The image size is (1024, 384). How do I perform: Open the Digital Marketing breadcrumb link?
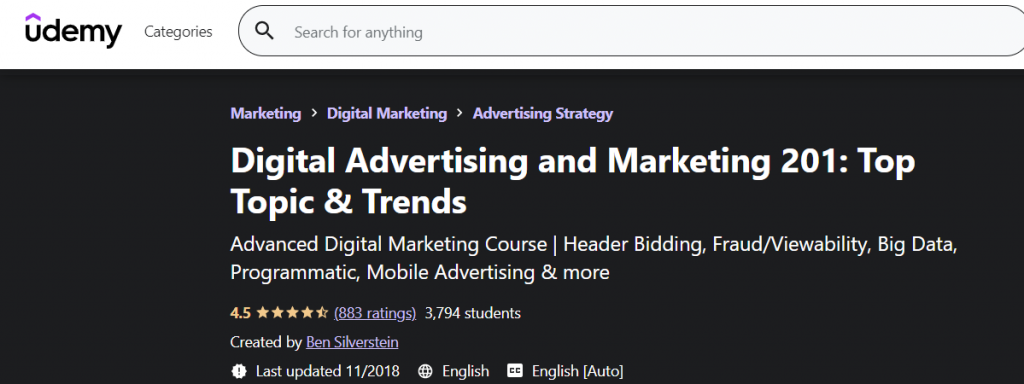tap(387, 114)
